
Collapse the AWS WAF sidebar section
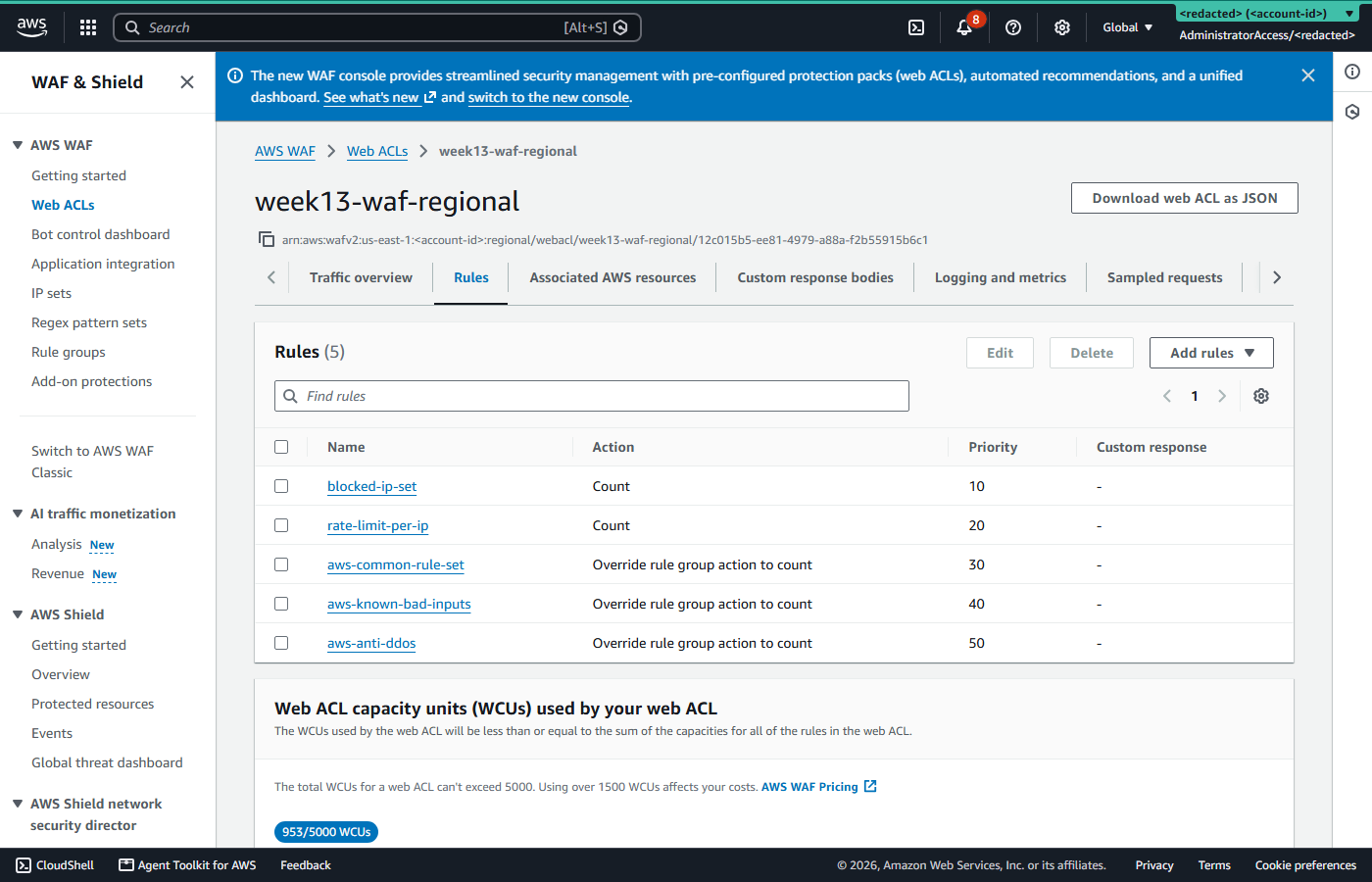tap(18, 145)
